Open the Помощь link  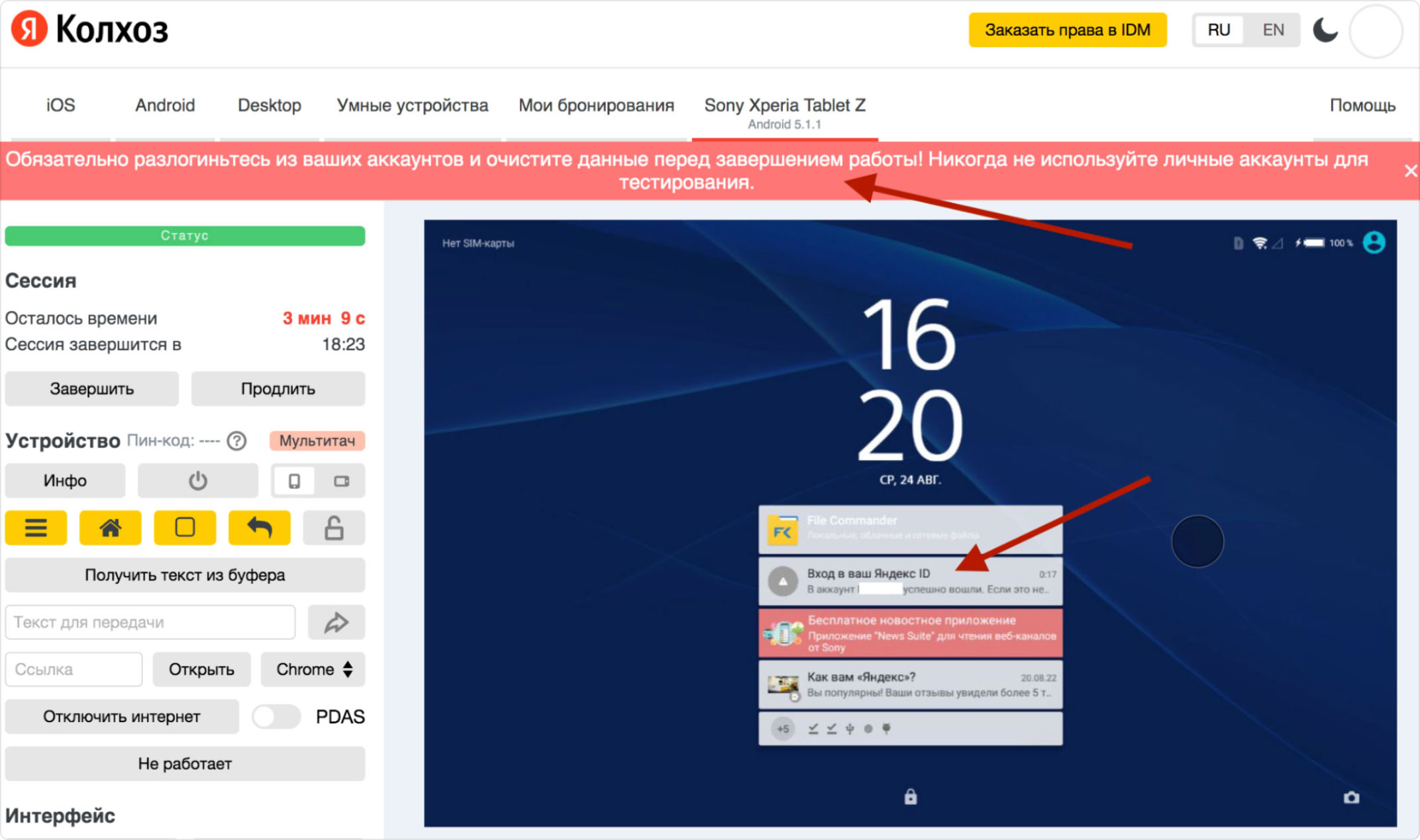click(1362, 105)
